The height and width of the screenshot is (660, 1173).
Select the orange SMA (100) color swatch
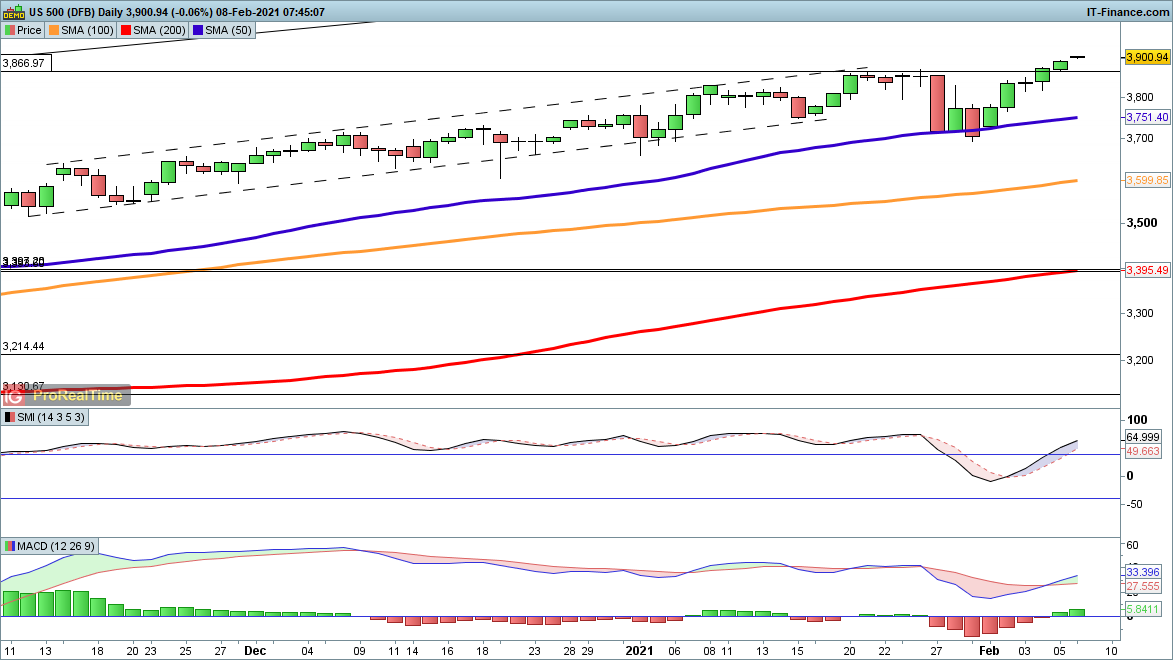click(56, 30)
